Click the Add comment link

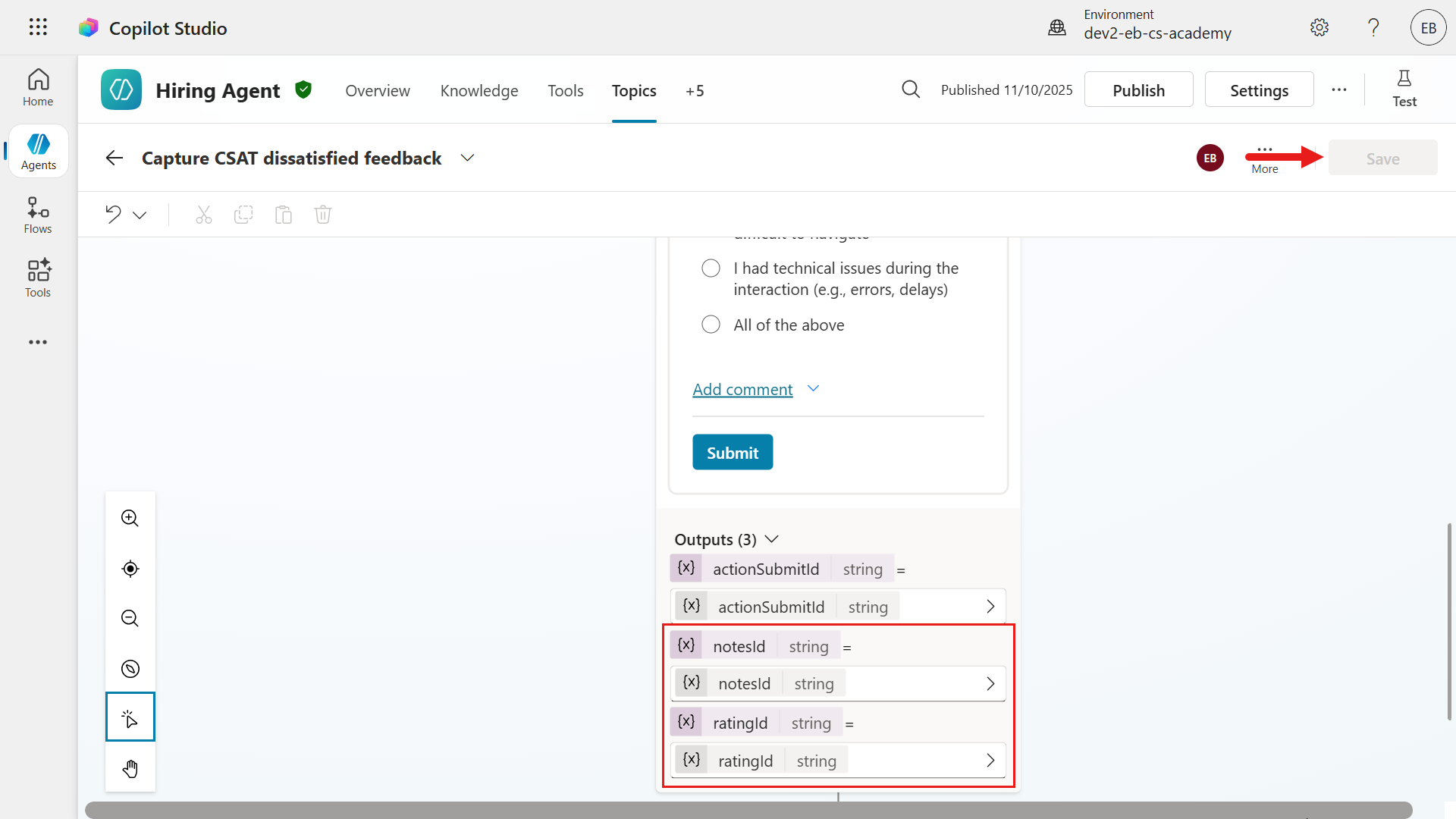coord(742,389)
